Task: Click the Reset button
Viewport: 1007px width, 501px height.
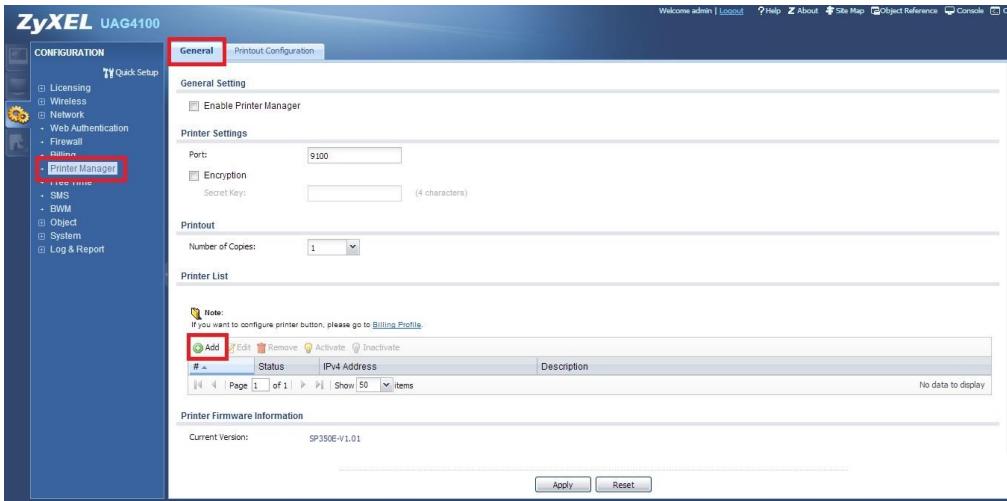Action: click(623, 485)
